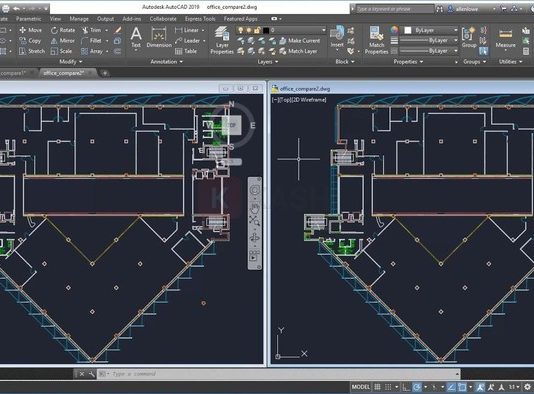Select the Scale tool
The image size is (534, 394).
click(61, 51)
